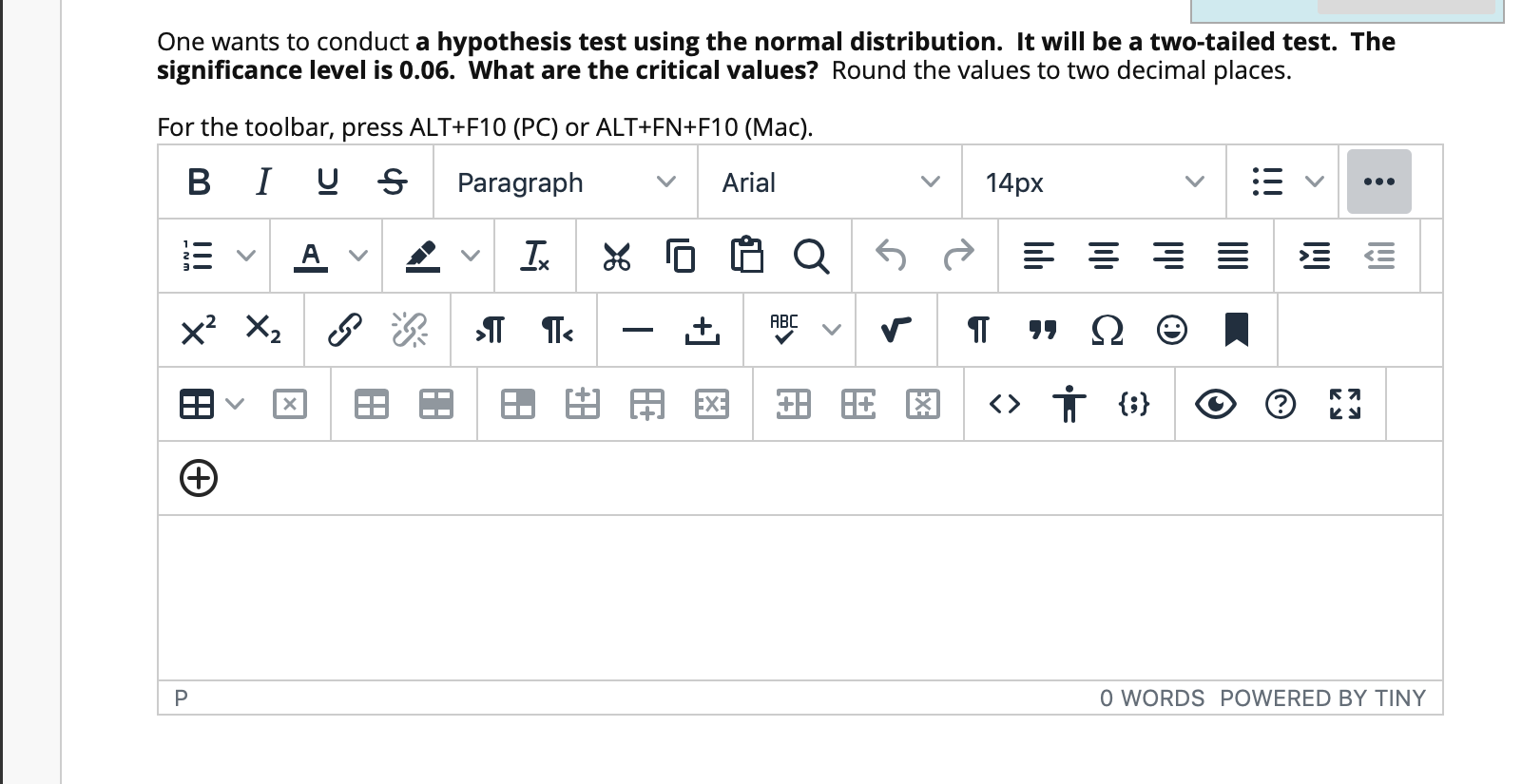Set left-to-right text direction

(490, 330)
